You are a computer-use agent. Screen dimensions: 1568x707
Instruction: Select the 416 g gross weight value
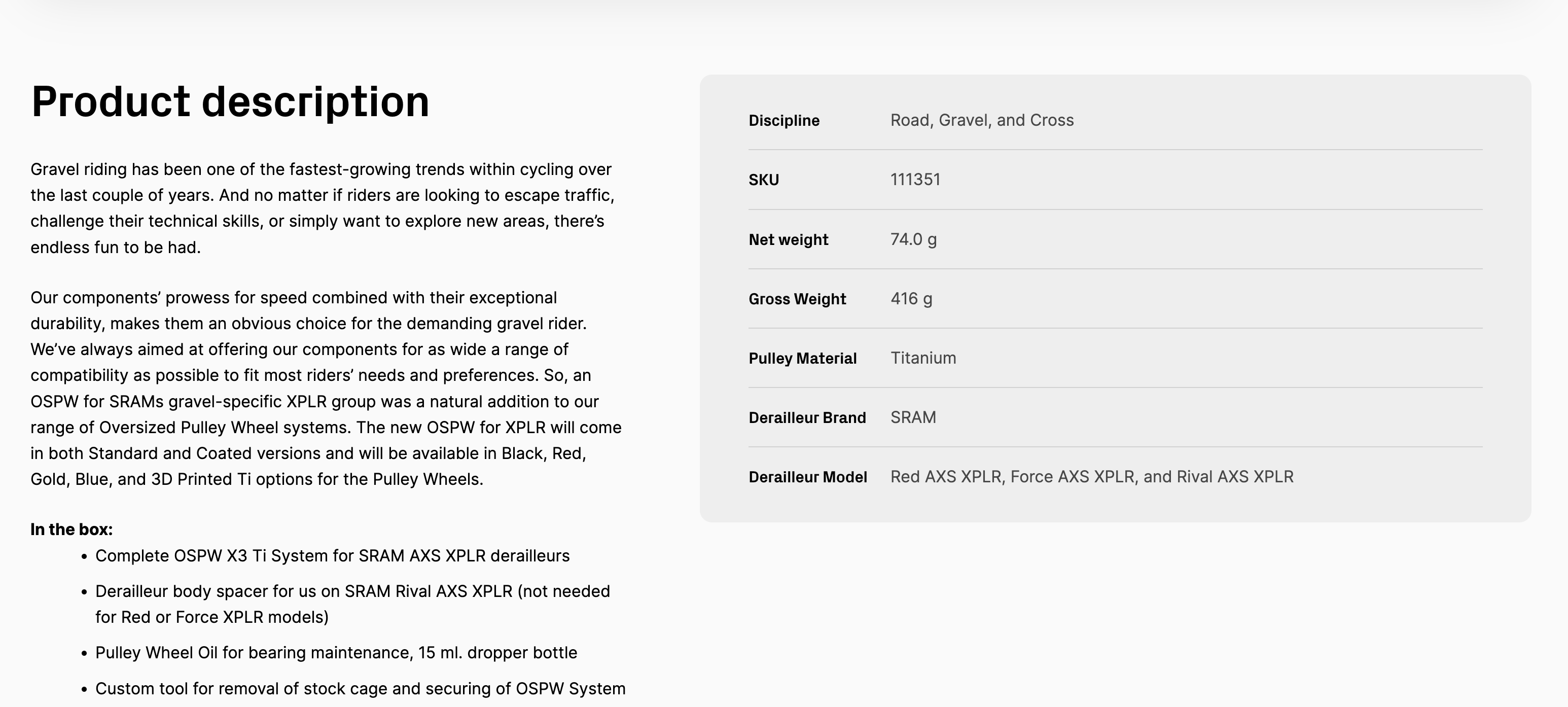click(x=911, y=298)
